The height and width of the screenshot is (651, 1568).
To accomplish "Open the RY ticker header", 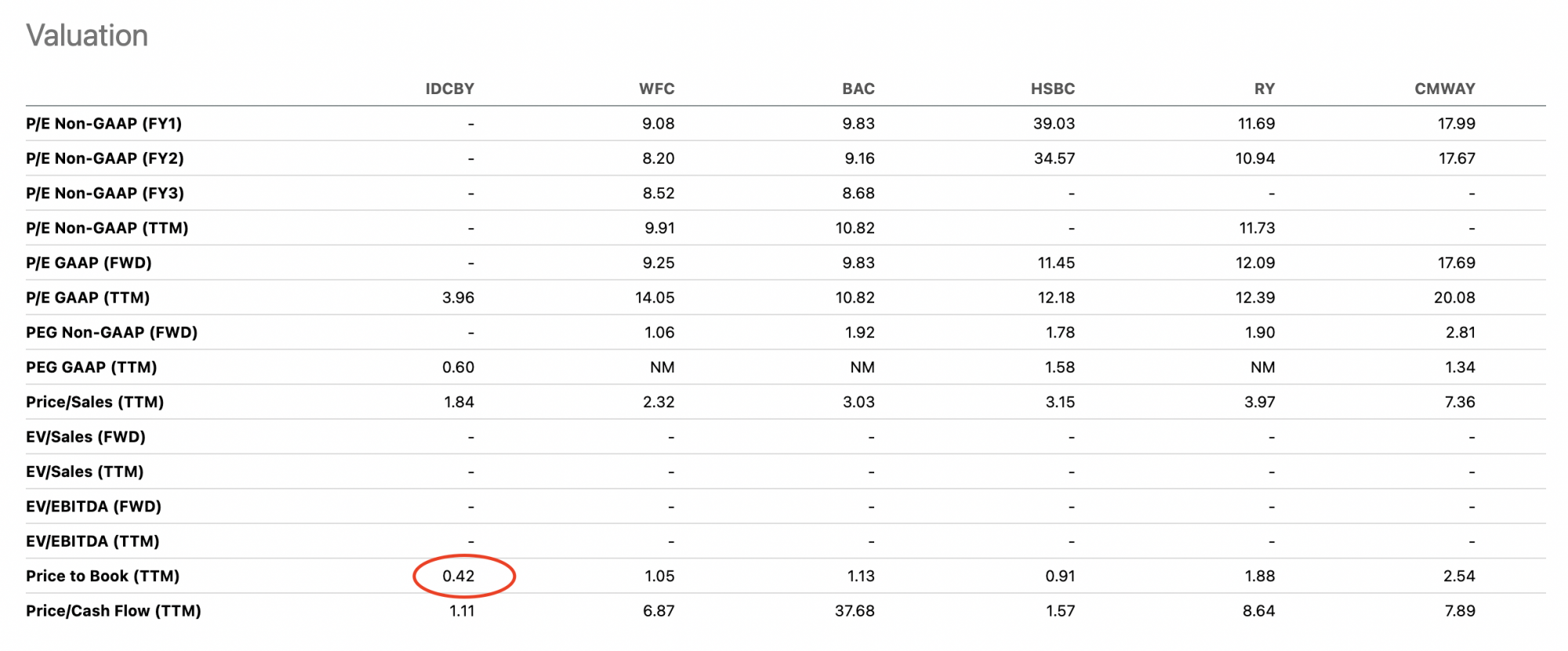I will (x=1264, y=89).
